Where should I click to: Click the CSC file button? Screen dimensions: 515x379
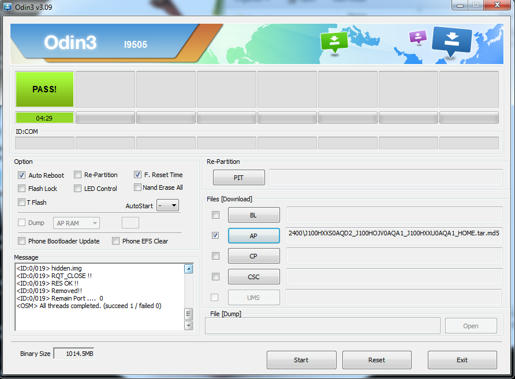254,277
